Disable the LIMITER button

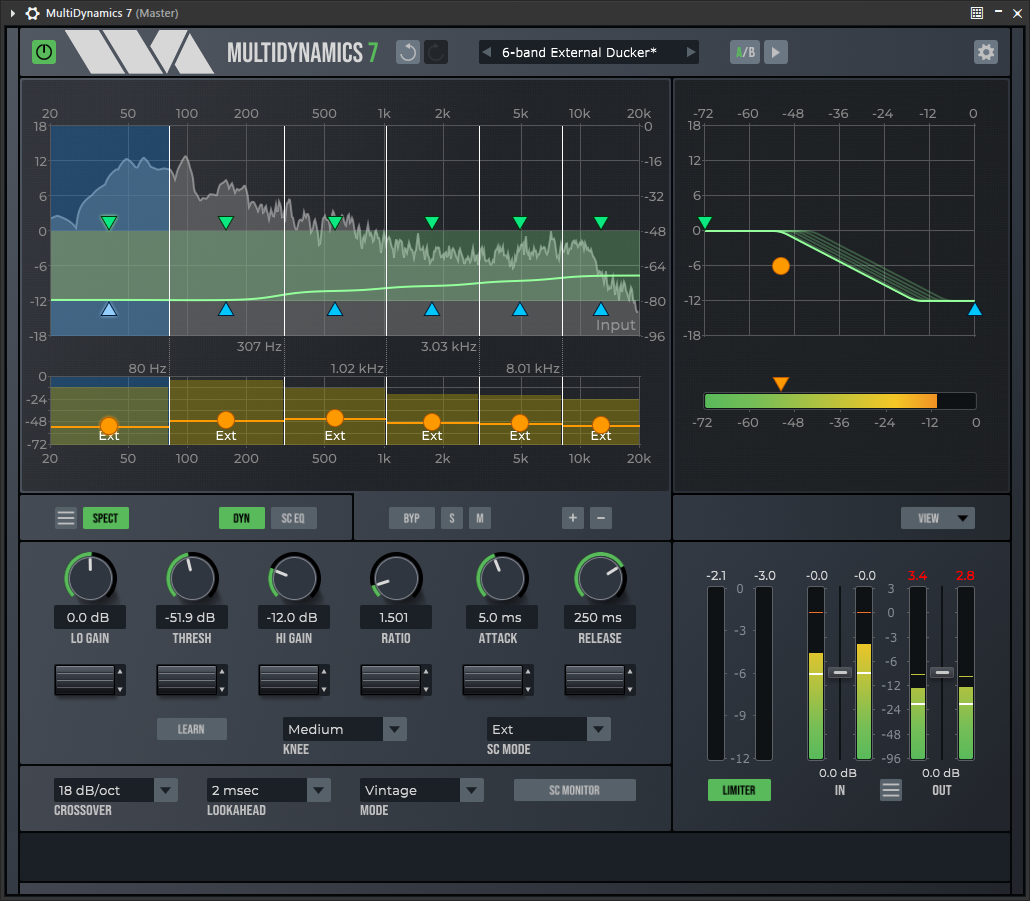[x=739, y=790]
